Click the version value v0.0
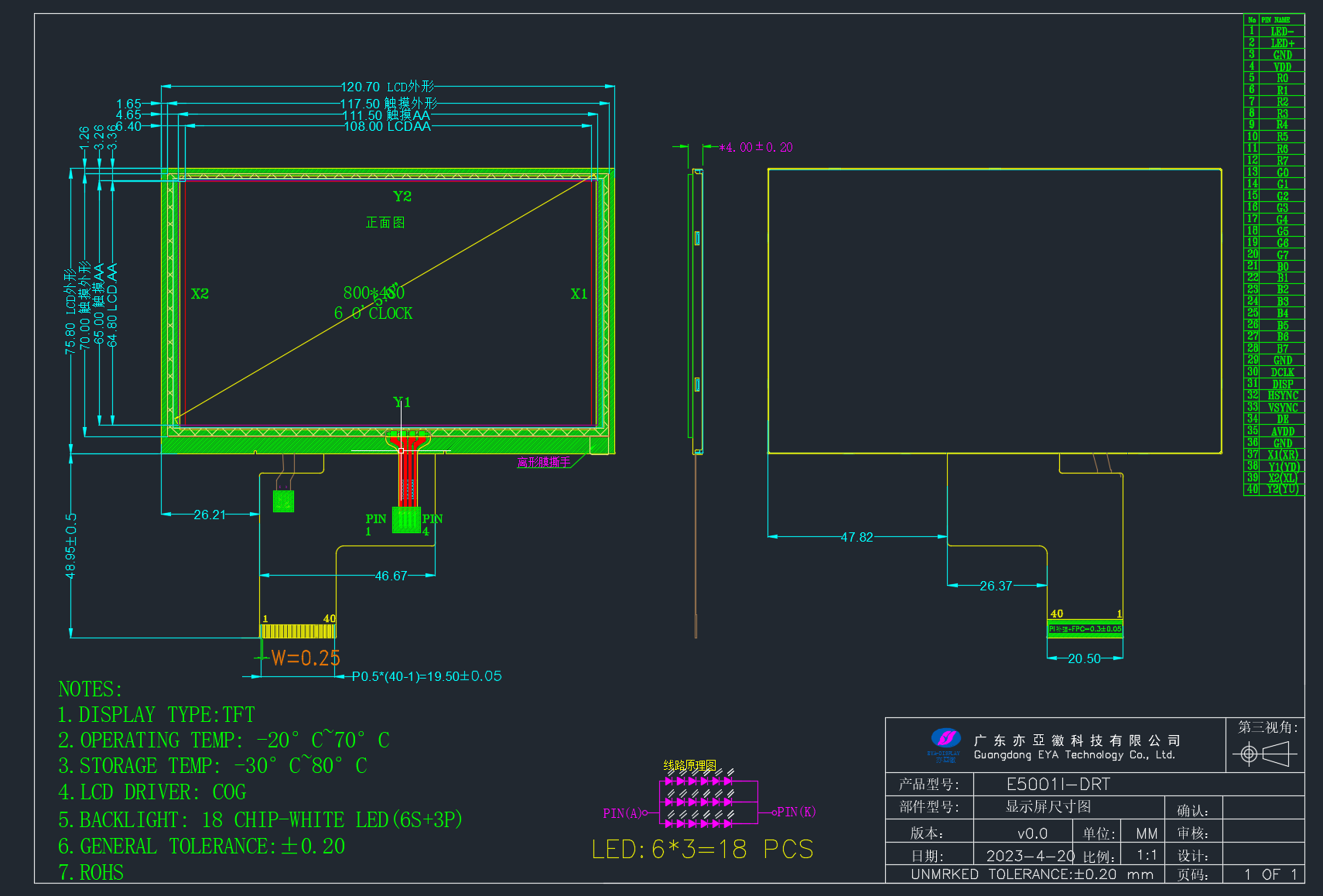This screenshot has width=1323, height=896. pyautogui.click(x=1032, y=833)
